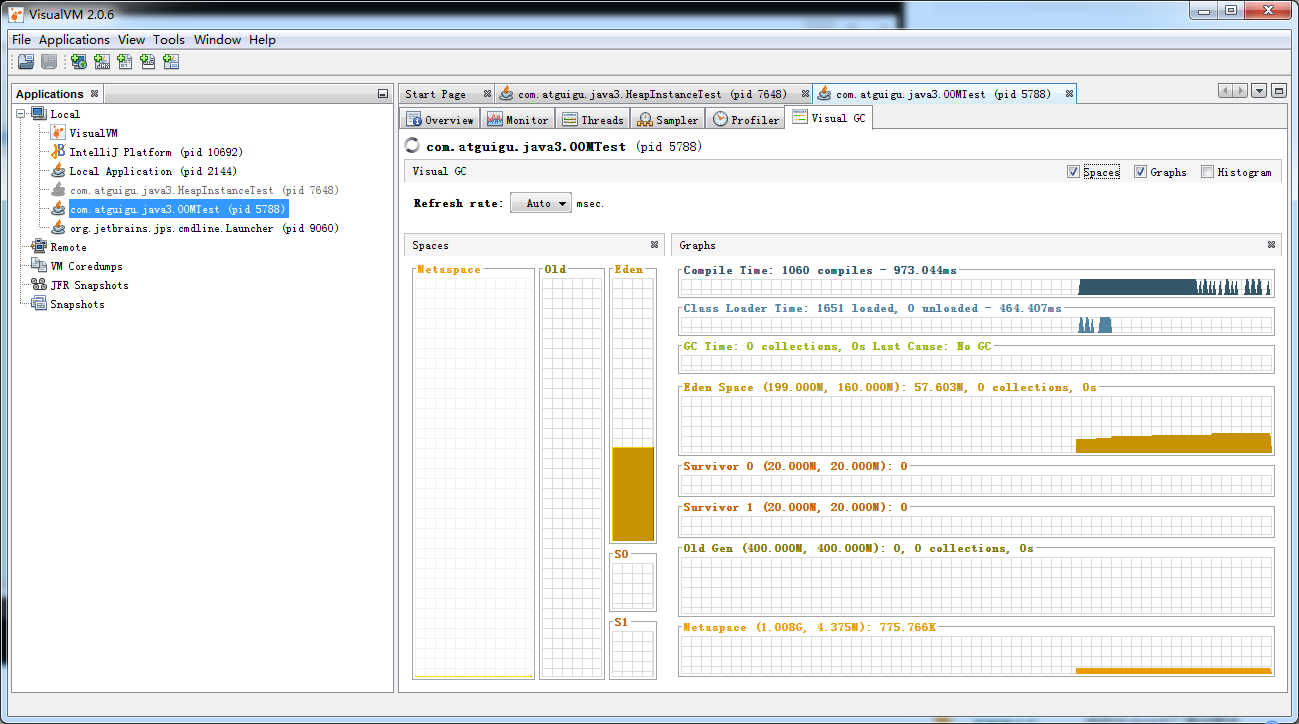Viewport: 1299px width, 724px height.
Task: Select OOMTest (pid 5788) tree node
Action: tap(178, 209)
